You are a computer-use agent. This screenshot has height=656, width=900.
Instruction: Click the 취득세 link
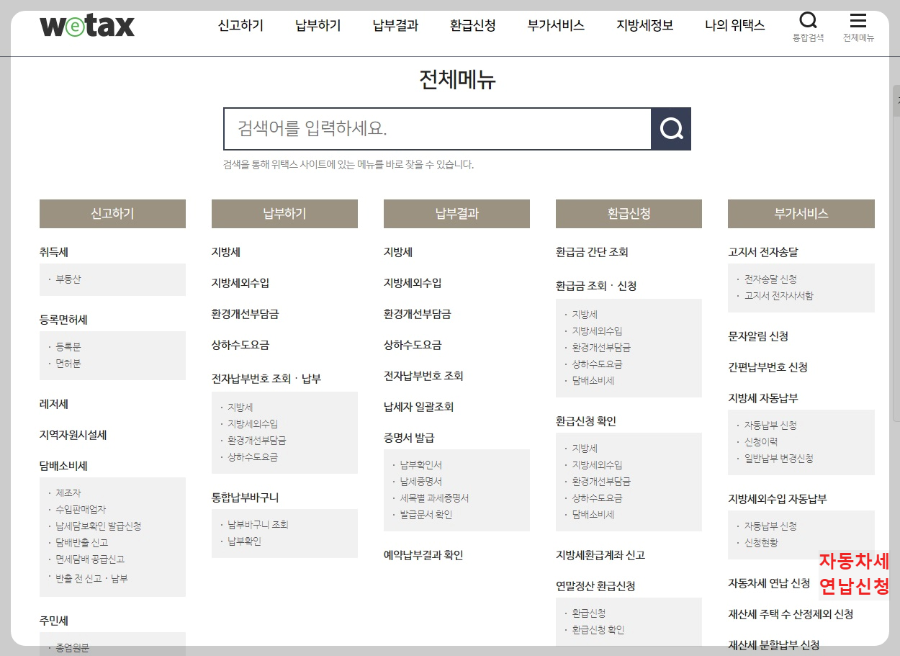coord(55,249)
